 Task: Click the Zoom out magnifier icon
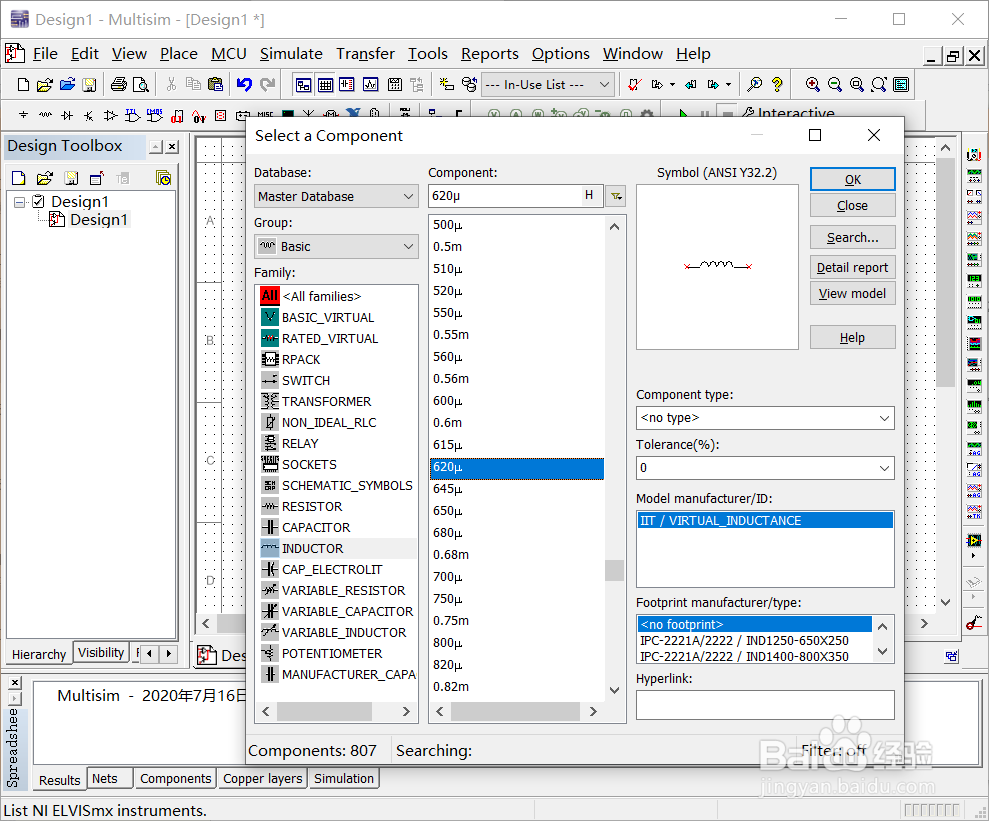coord(835,84)
